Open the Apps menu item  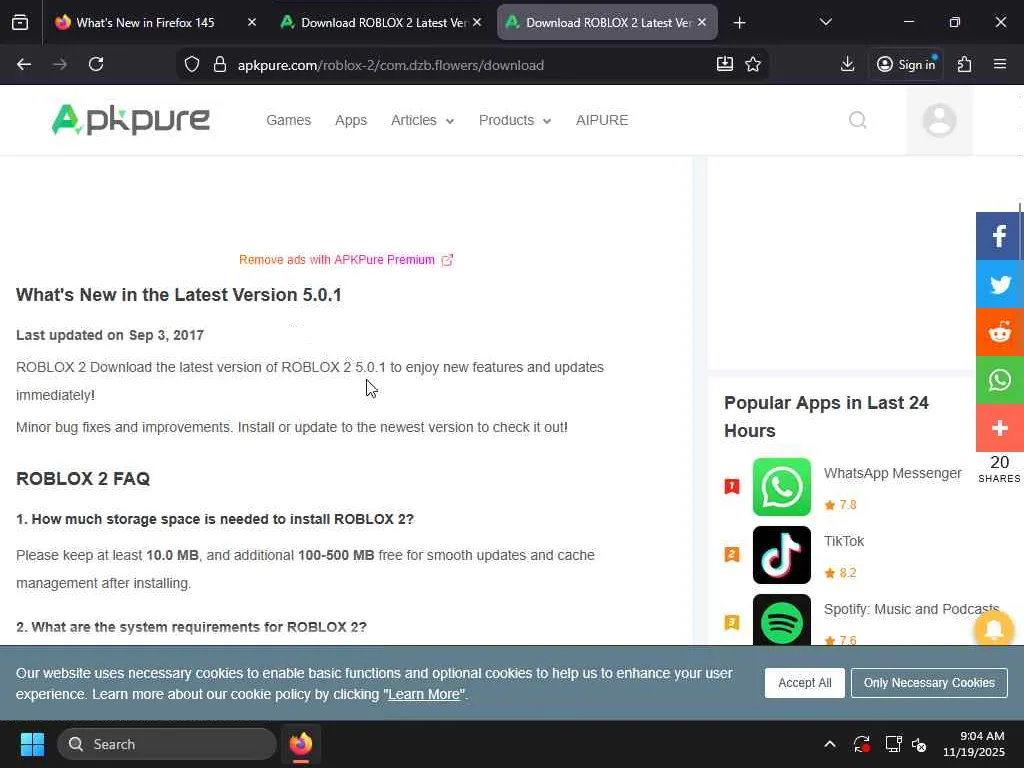351,120
